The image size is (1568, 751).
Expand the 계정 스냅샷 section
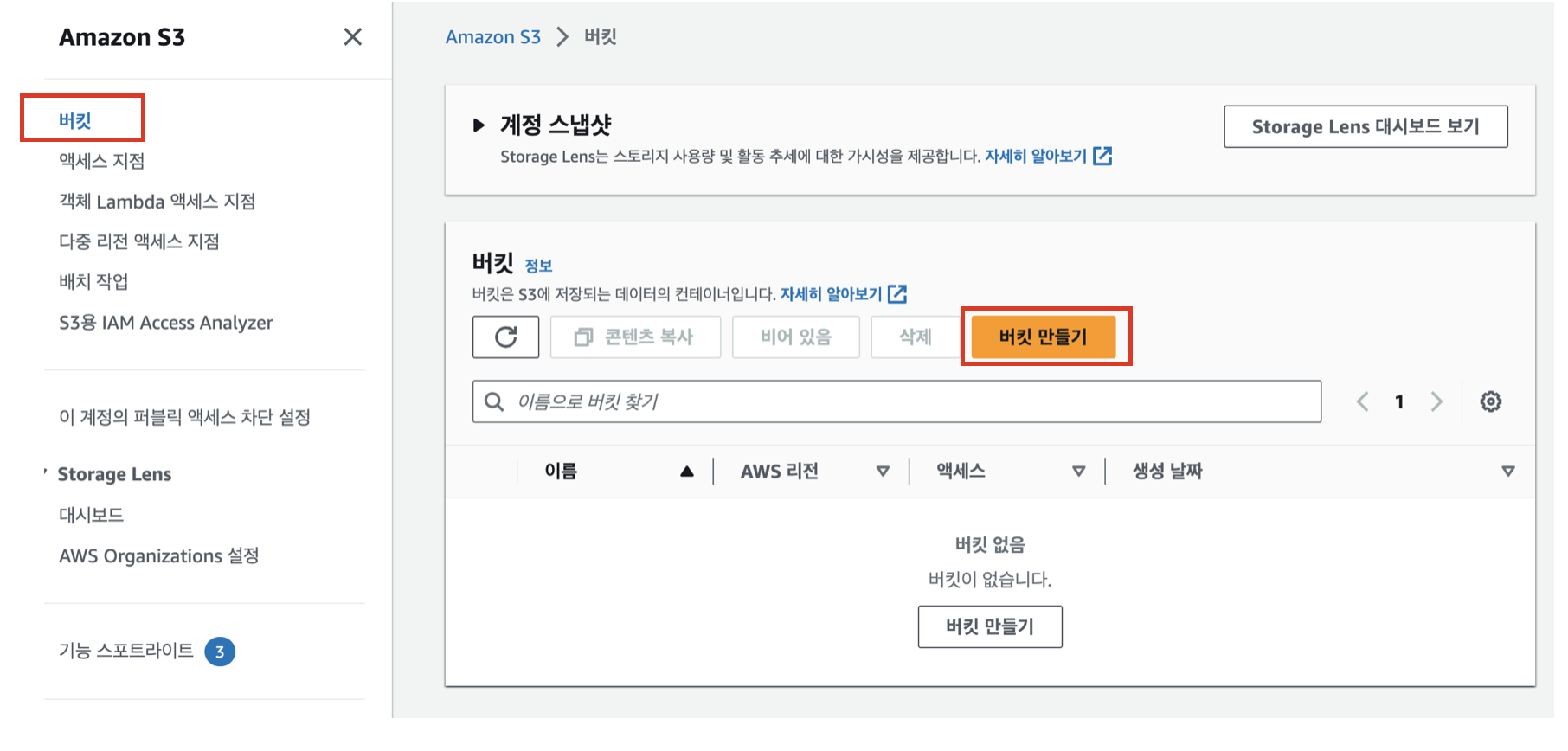click(479, 125)
